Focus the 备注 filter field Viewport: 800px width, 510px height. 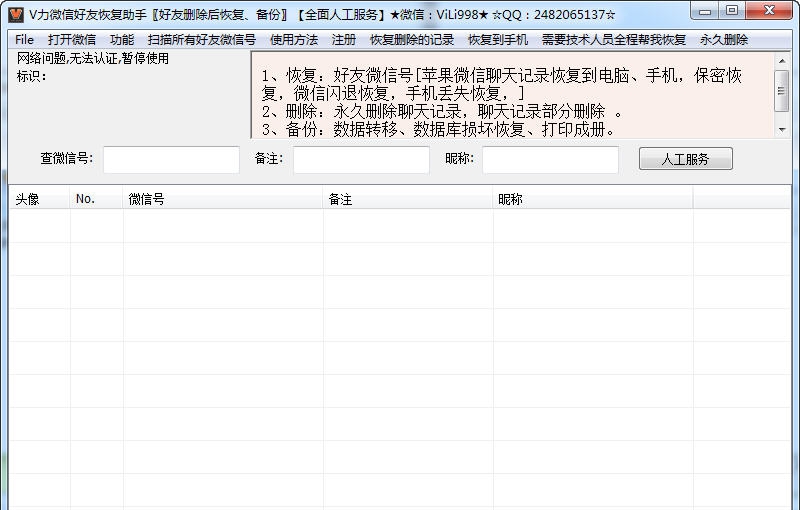(x=361, y=160)
